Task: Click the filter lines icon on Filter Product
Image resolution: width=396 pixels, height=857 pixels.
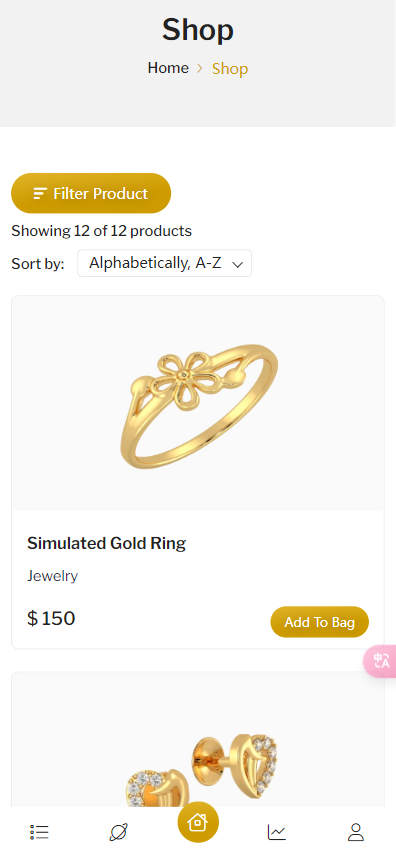Action: (x=40, y=193)
